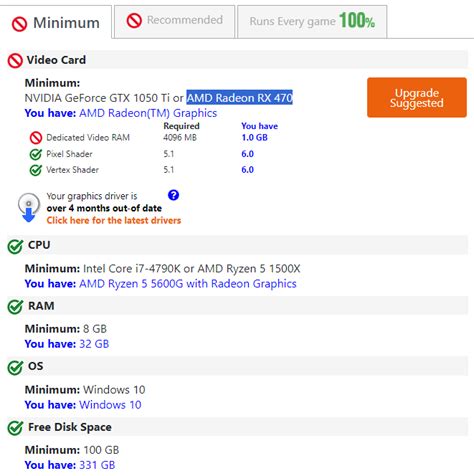Click green checkmark icon next to CPU
The width and height of the screenshot is (474, 476).
(x=15, y=246)
